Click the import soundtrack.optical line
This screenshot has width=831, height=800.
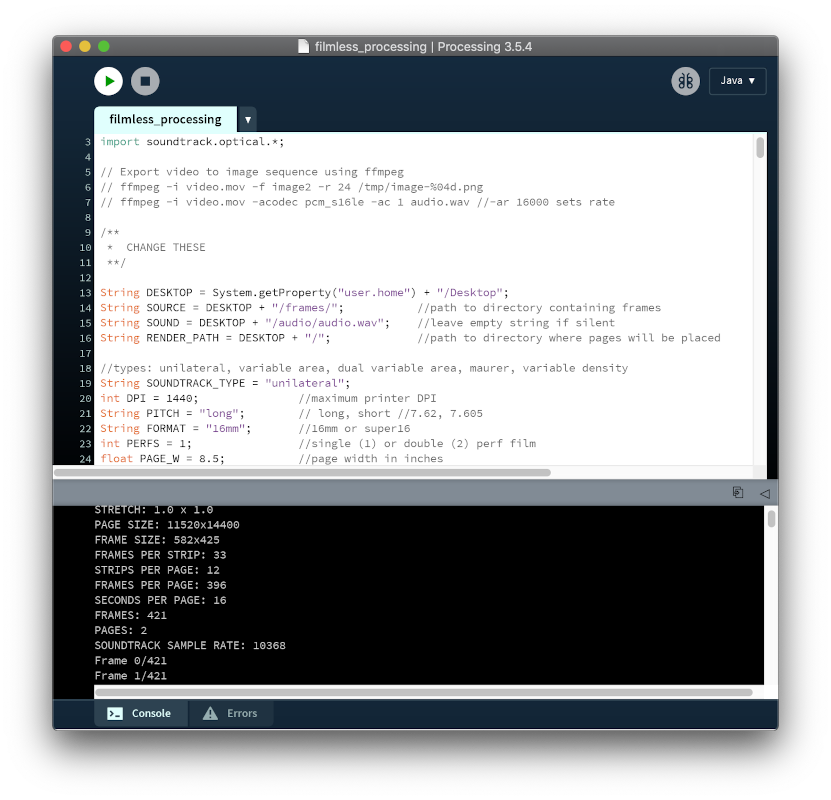(x=192, y=141)
